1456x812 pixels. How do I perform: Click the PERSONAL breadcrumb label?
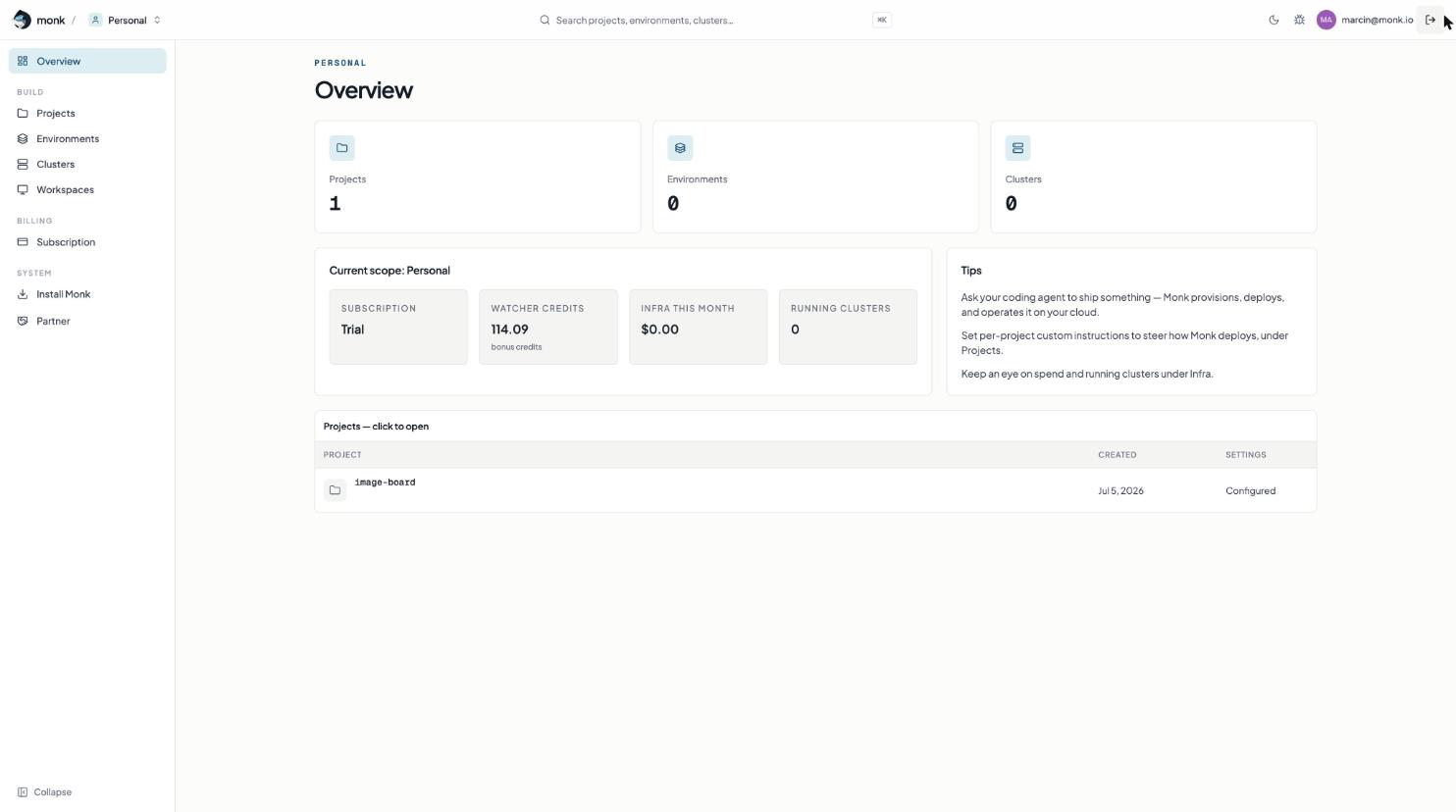pyautogui.click(x=339, y=63)
